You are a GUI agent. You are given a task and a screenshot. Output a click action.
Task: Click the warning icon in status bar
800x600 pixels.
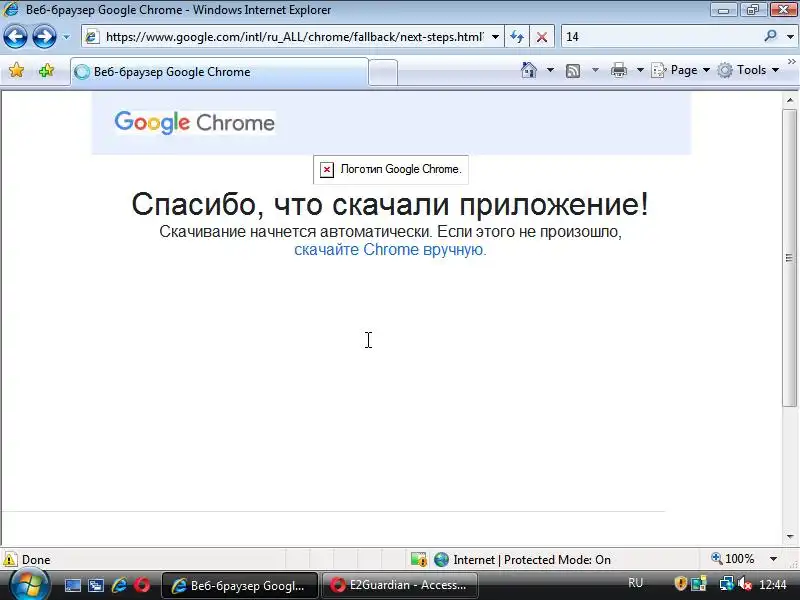pos(10,559)
